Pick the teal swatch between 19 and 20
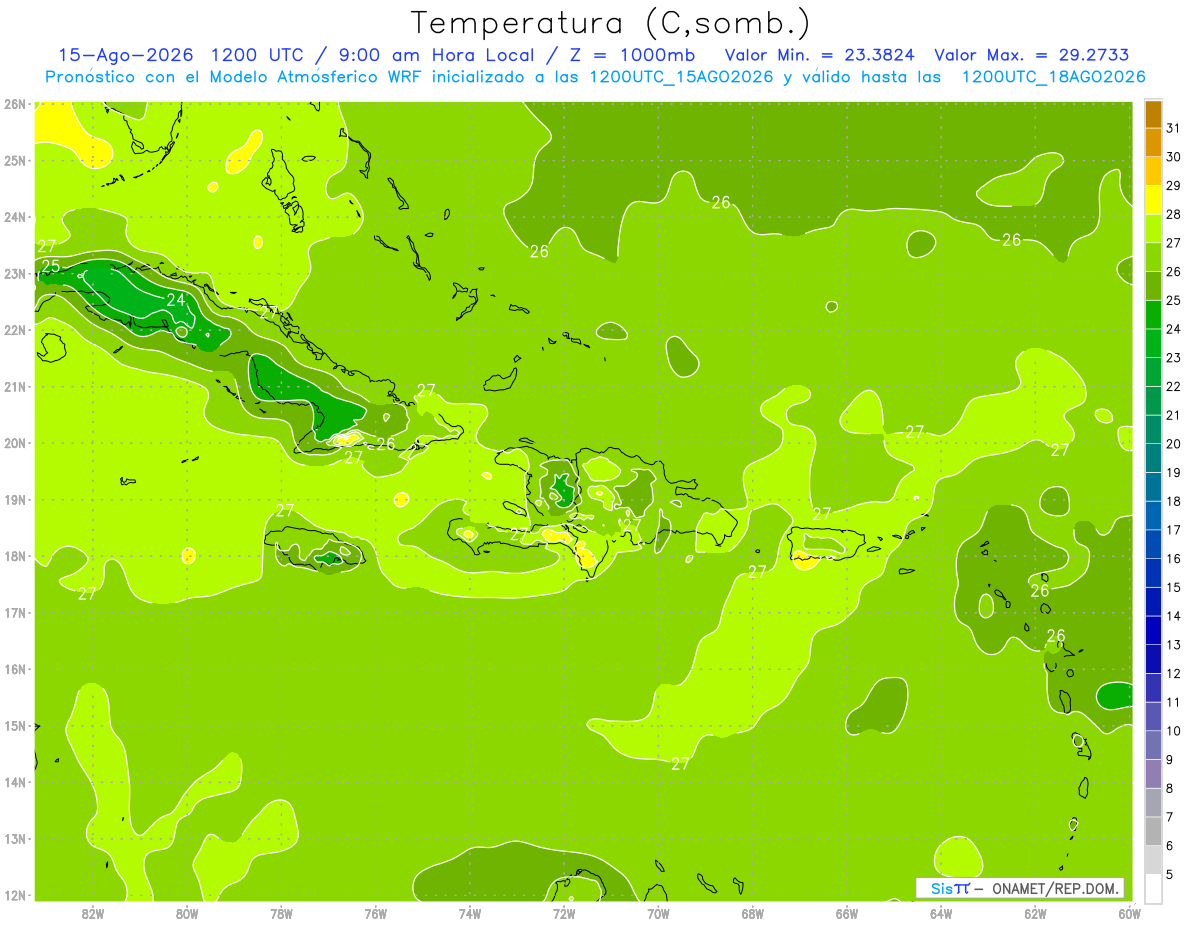Viewport: 1200px width, 927px height. pyautogui.click(x=1154, y=458)
